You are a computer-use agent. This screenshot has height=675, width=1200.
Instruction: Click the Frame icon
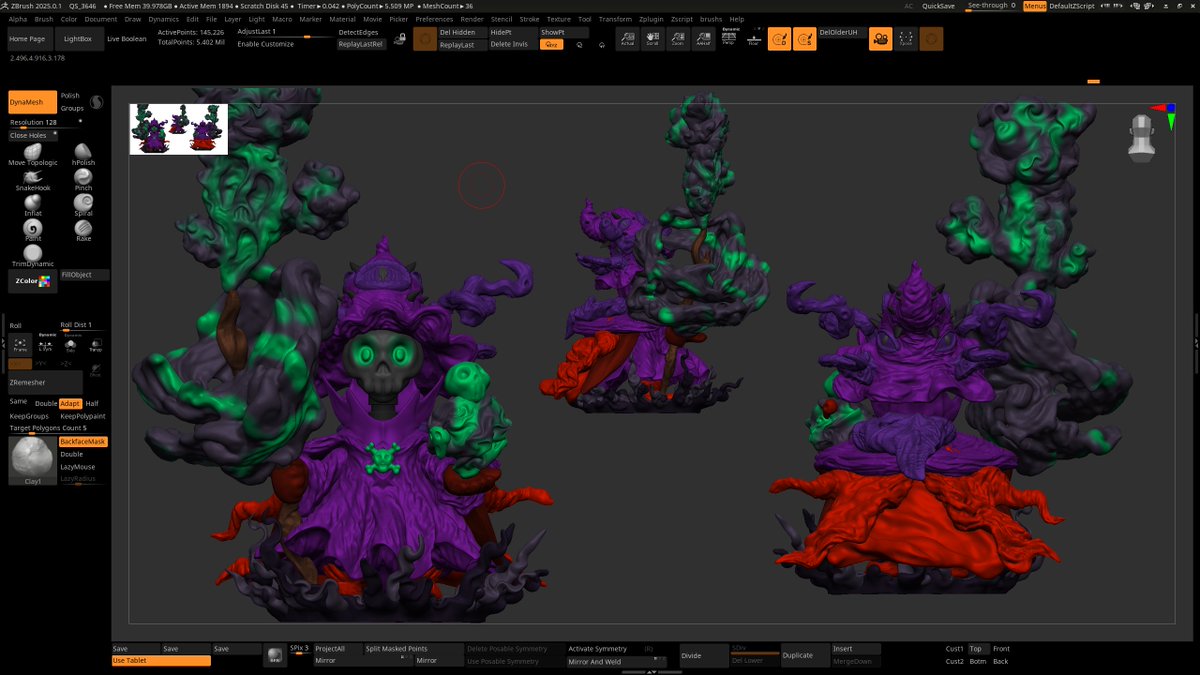(x=20, y=344)
